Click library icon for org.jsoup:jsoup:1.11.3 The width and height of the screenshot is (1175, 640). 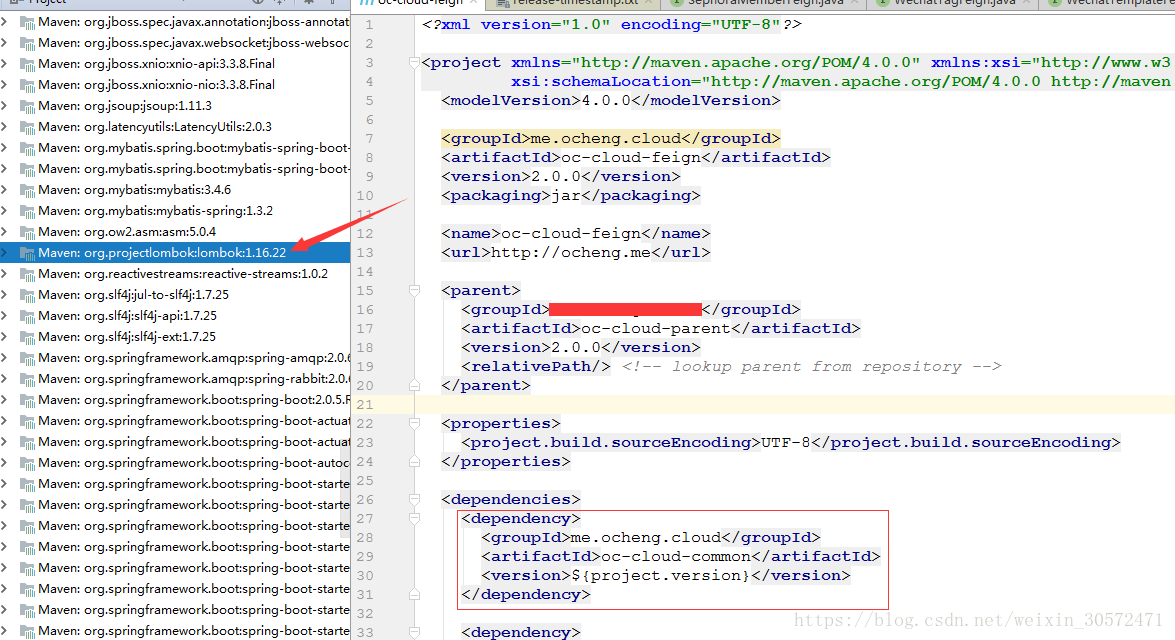28,106
